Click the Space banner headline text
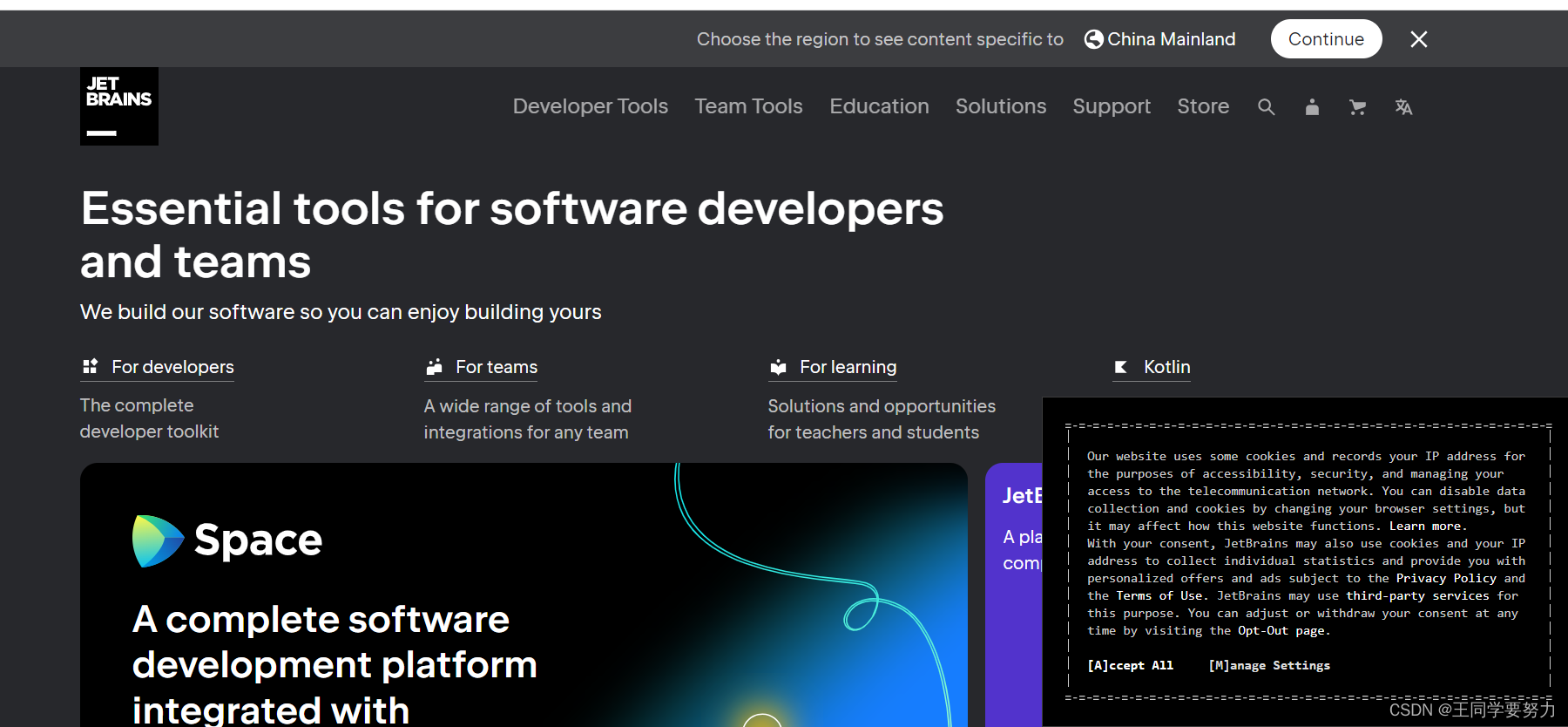Image resolution: width=1568 pixels, height=727 pixels. click(335, 665)
